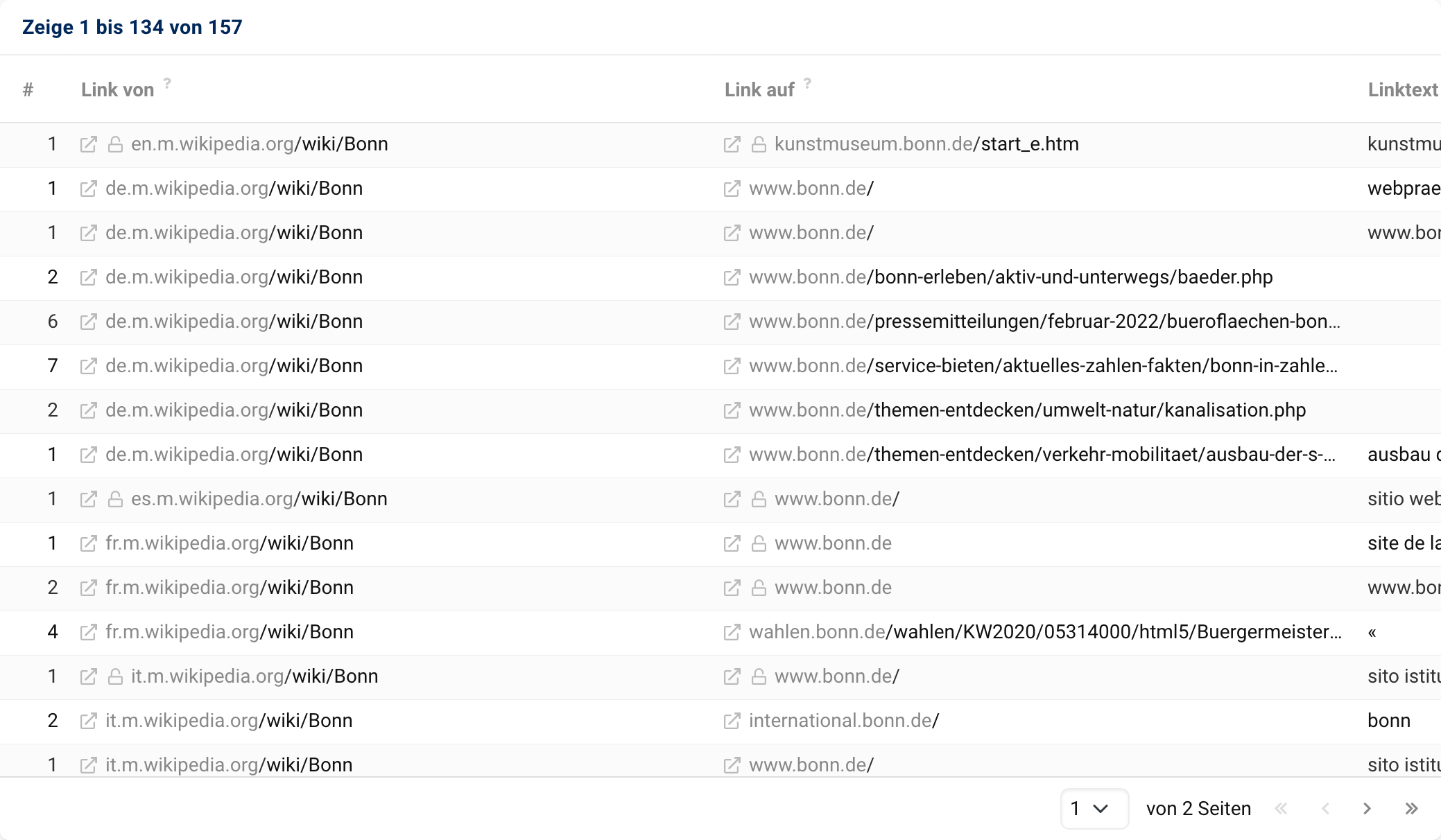This screenshot has height=840, width=1441.
Task: Open external icon for international.bonn.de/ target
Action: click(732, 721)
